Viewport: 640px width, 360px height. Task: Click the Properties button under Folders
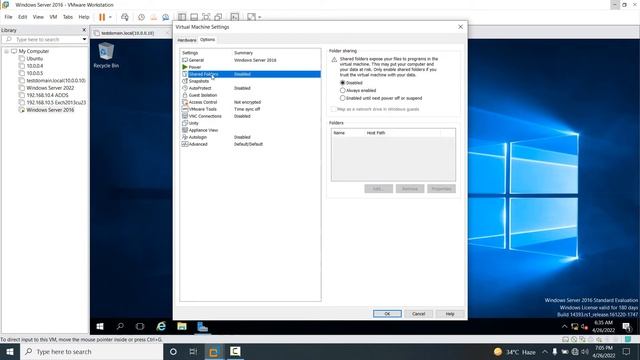(x=441, y=189)
